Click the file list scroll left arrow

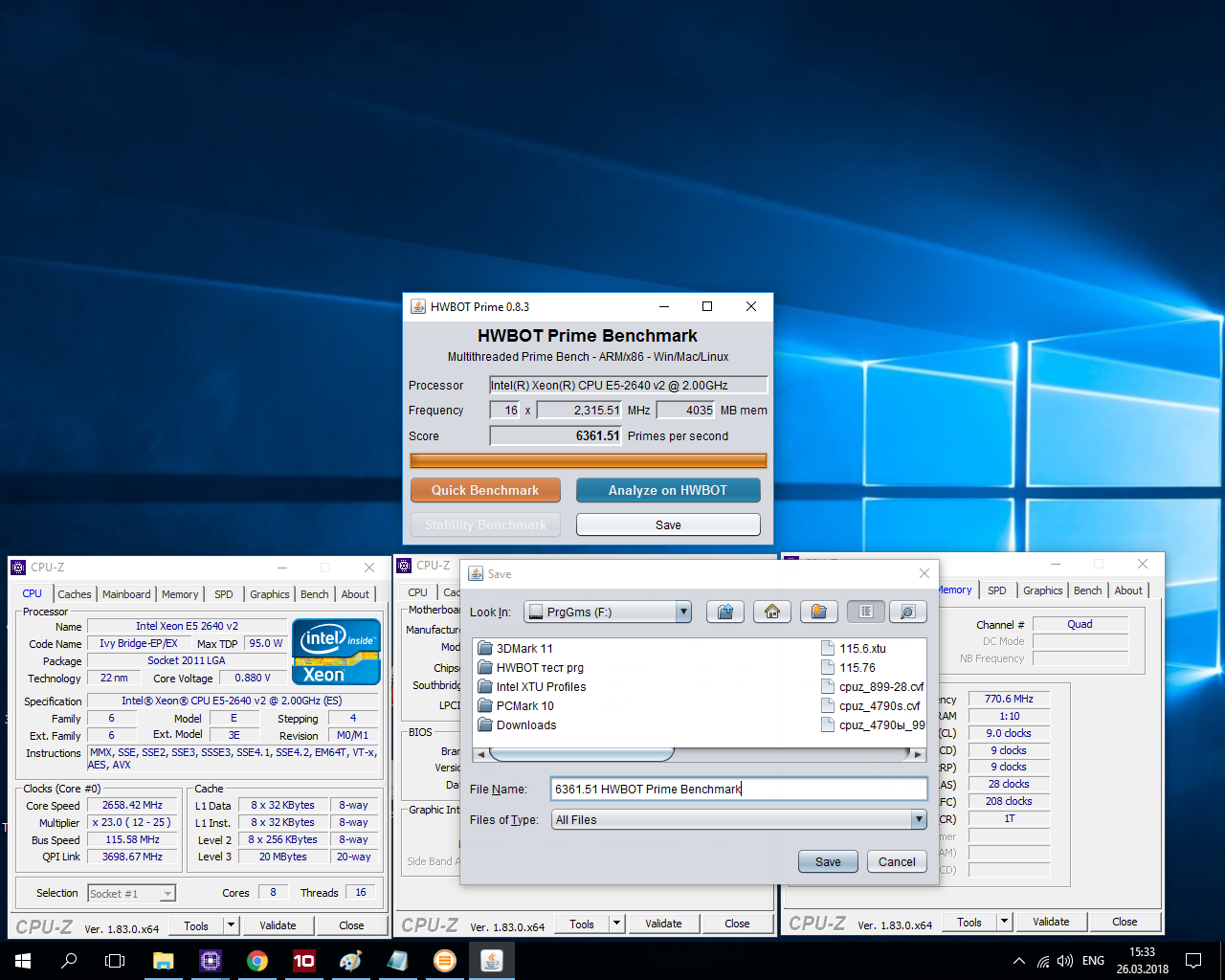click(x=481, y=754)
